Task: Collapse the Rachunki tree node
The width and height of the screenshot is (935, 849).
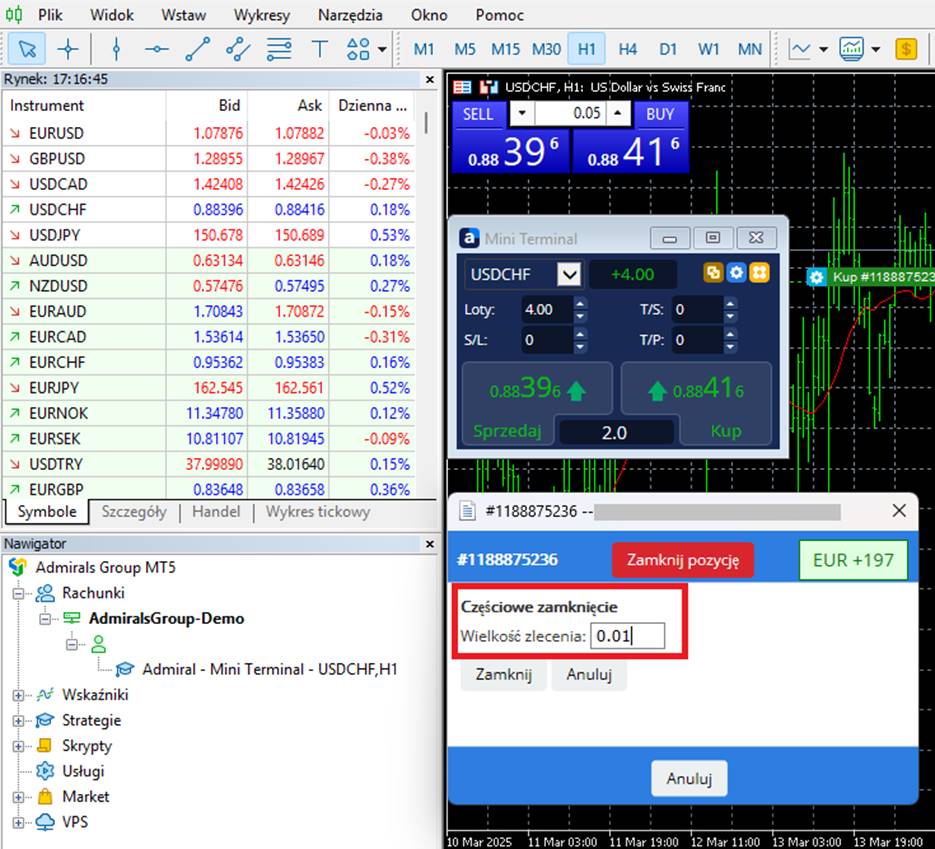Action: tap(18, 593)
